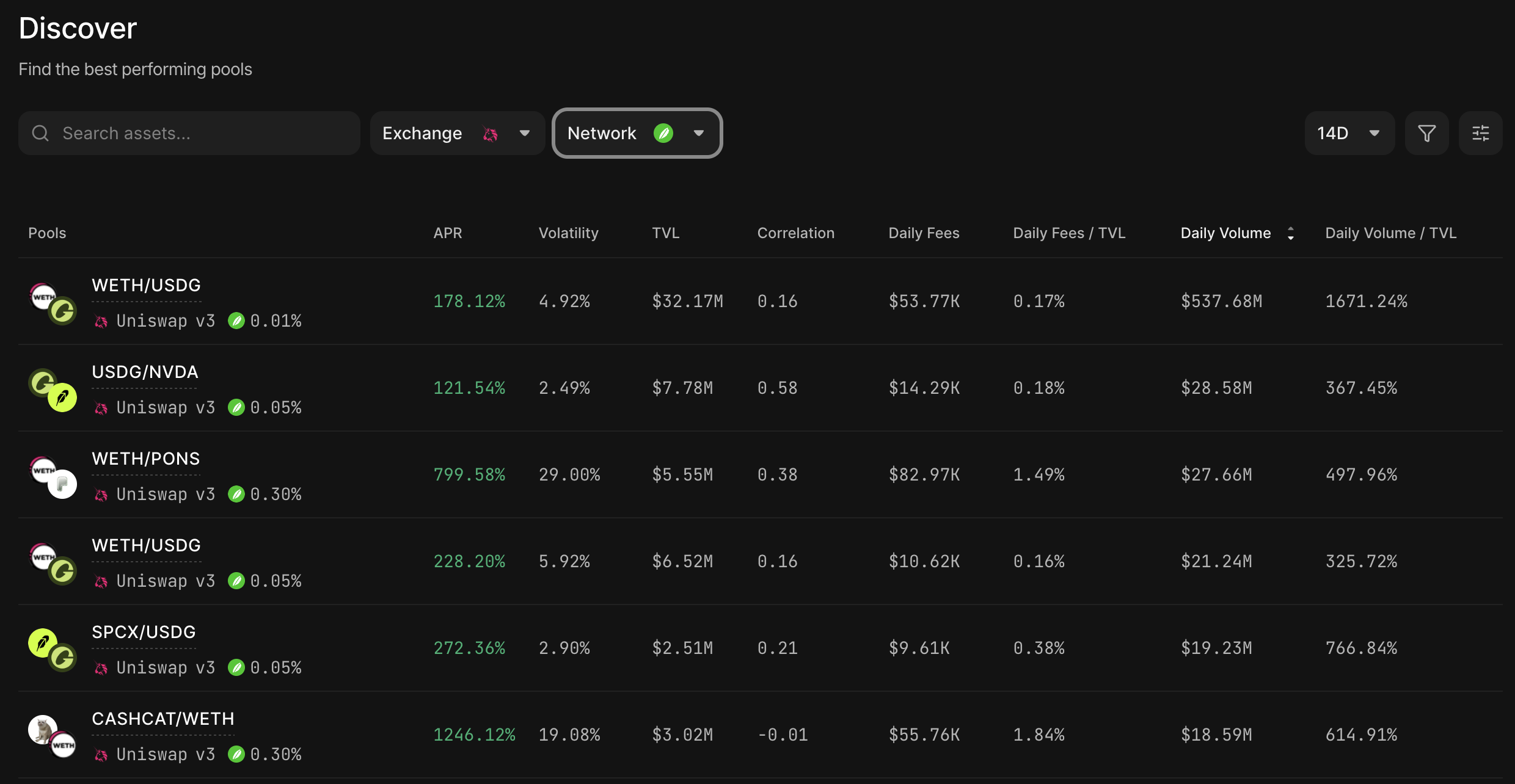The image size is (1515, 784).
Task: Sort by Daily Fees / TVL column header
Action: coord(1070,233)
